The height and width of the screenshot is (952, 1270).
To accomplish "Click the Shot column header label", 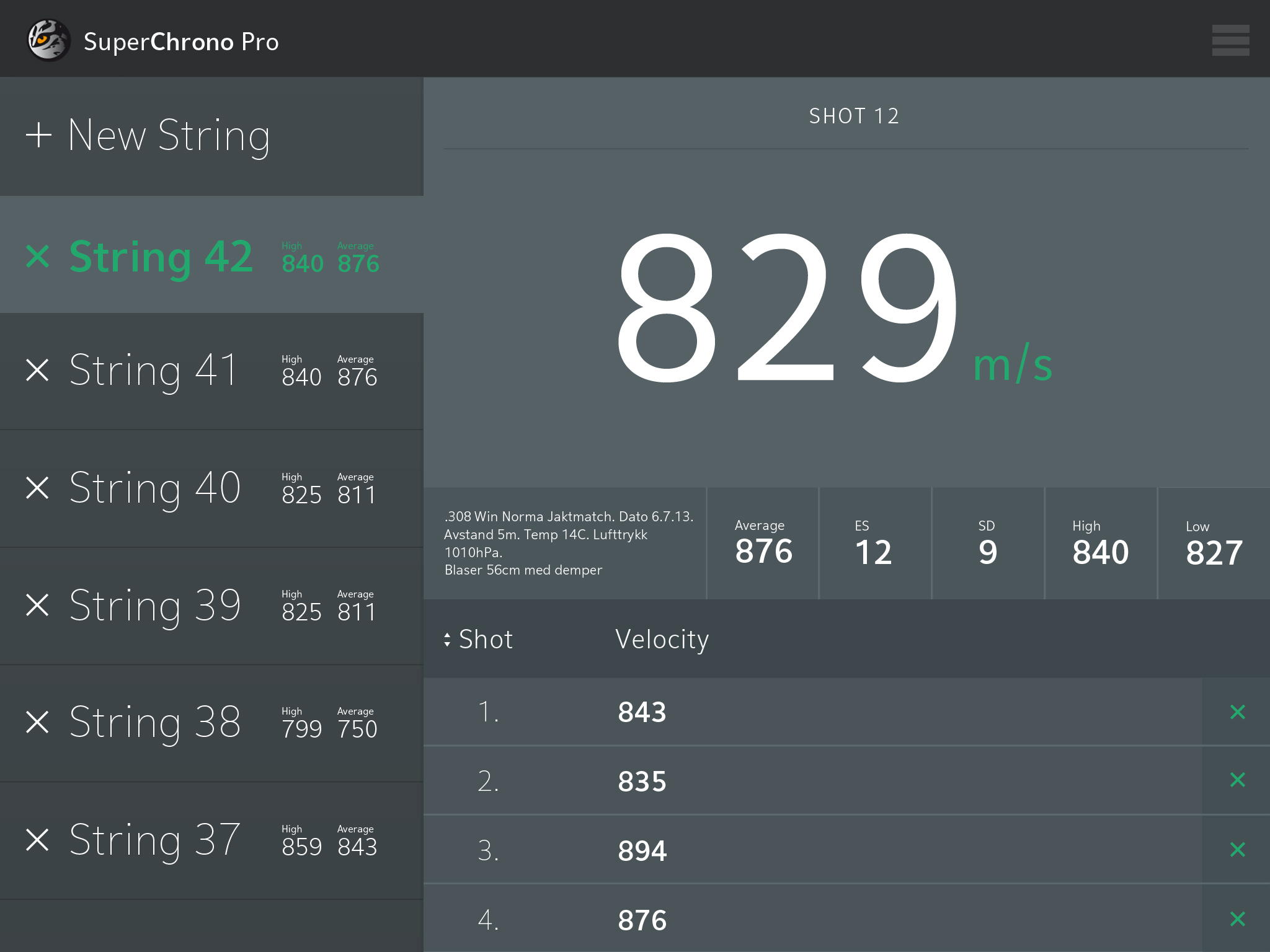I will 486,640.
